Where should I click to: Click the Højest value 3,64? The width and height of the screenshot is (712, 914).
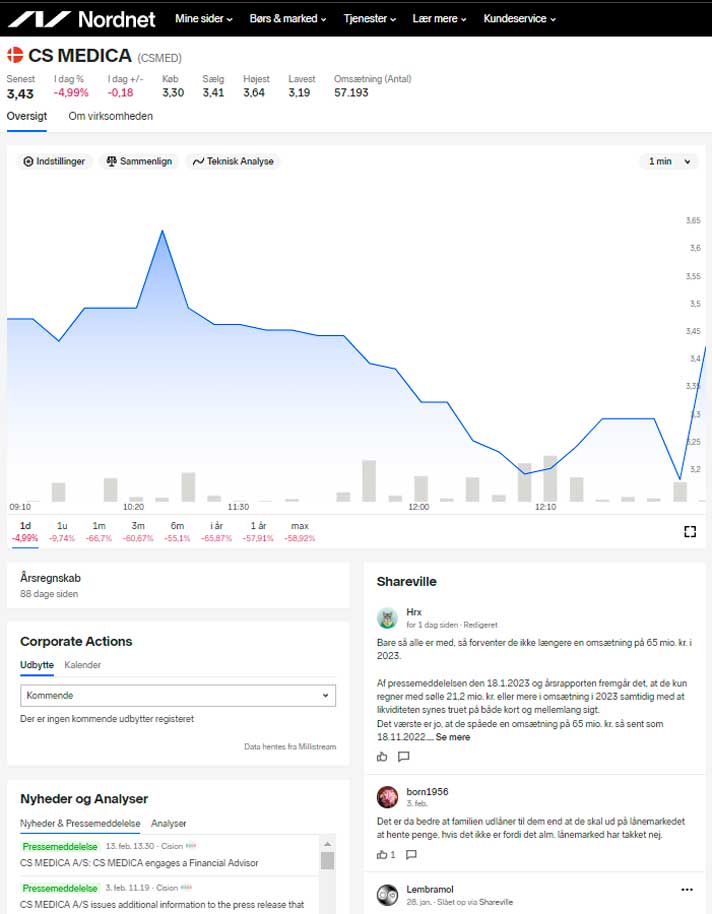[254, 93]
